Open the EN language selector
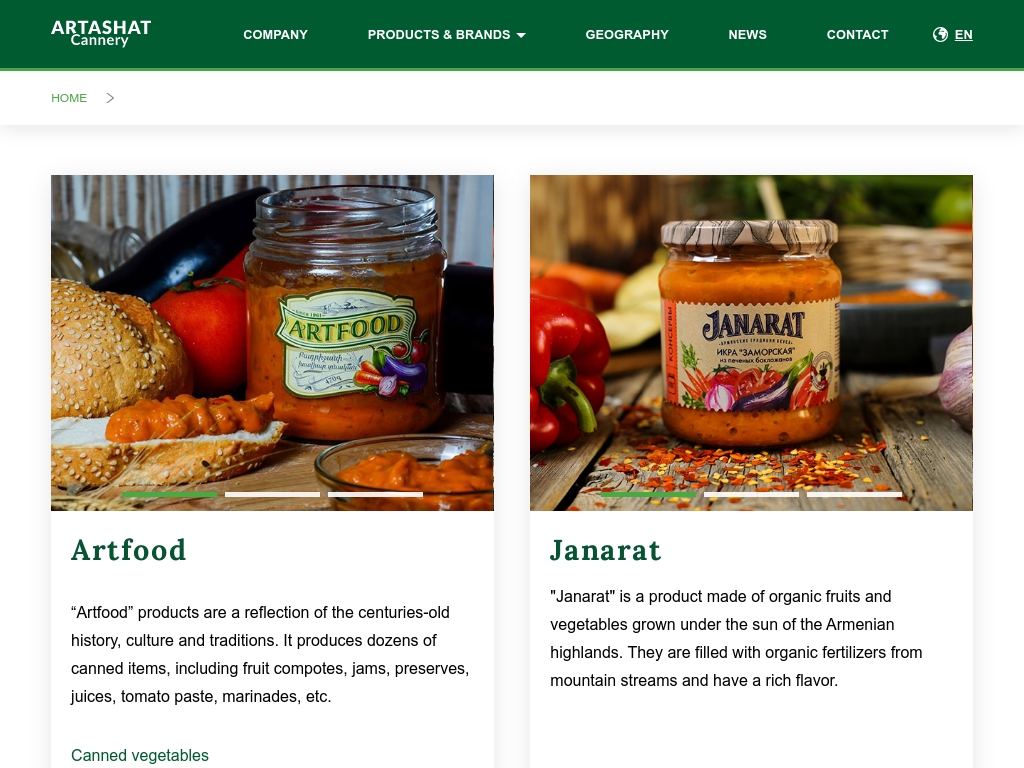This screenshot has height=768, width=1024. point(963,35)
